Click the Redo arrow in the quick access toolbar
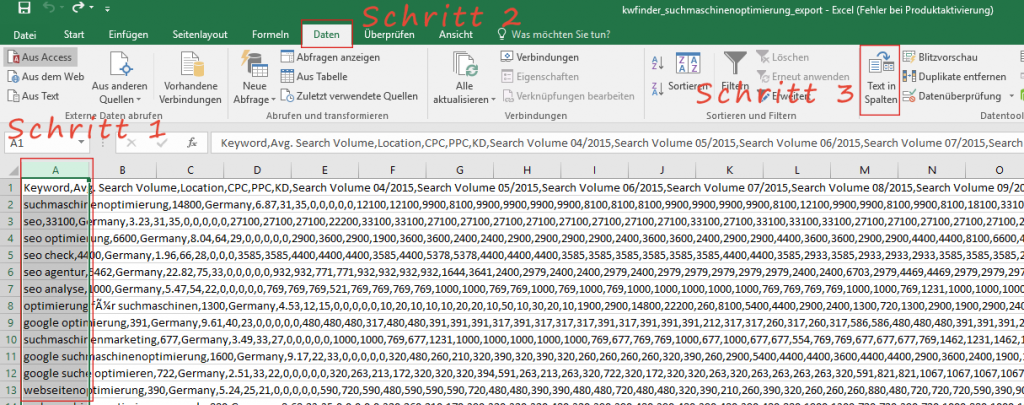 [78, 8]
